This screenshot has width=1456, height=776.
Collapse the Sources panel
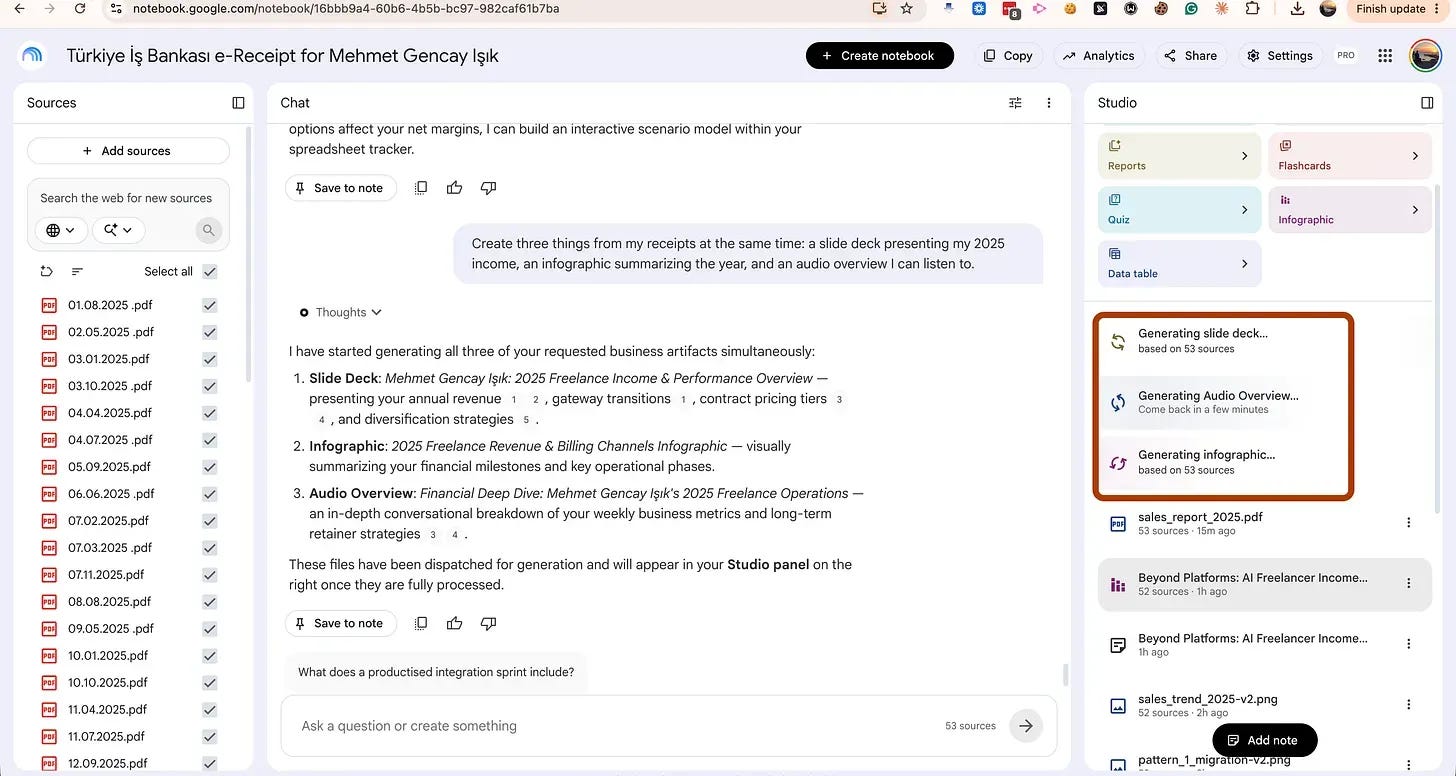pos(238,103)
